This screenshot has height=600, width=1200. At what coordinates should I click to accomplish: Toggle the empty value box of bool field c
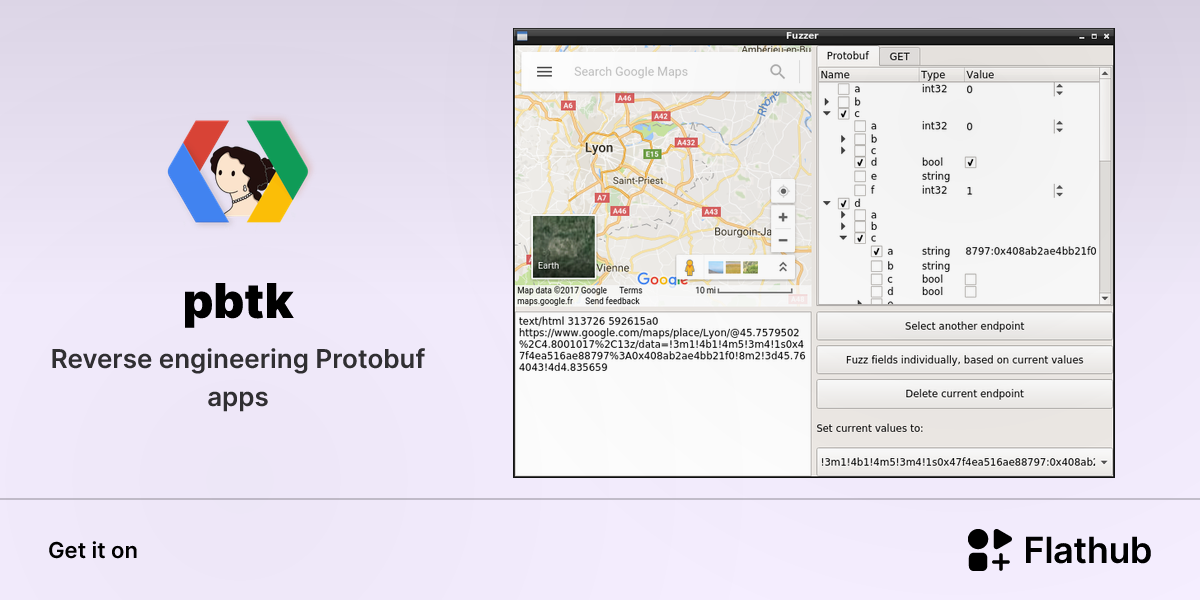click(970, 279)
